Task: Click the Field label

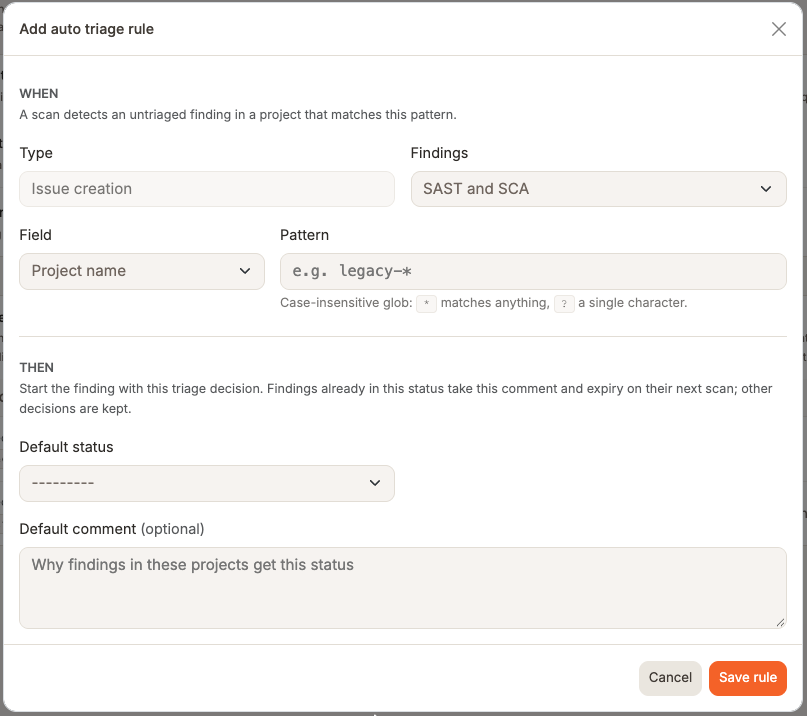Action: (x=36, y=235)
